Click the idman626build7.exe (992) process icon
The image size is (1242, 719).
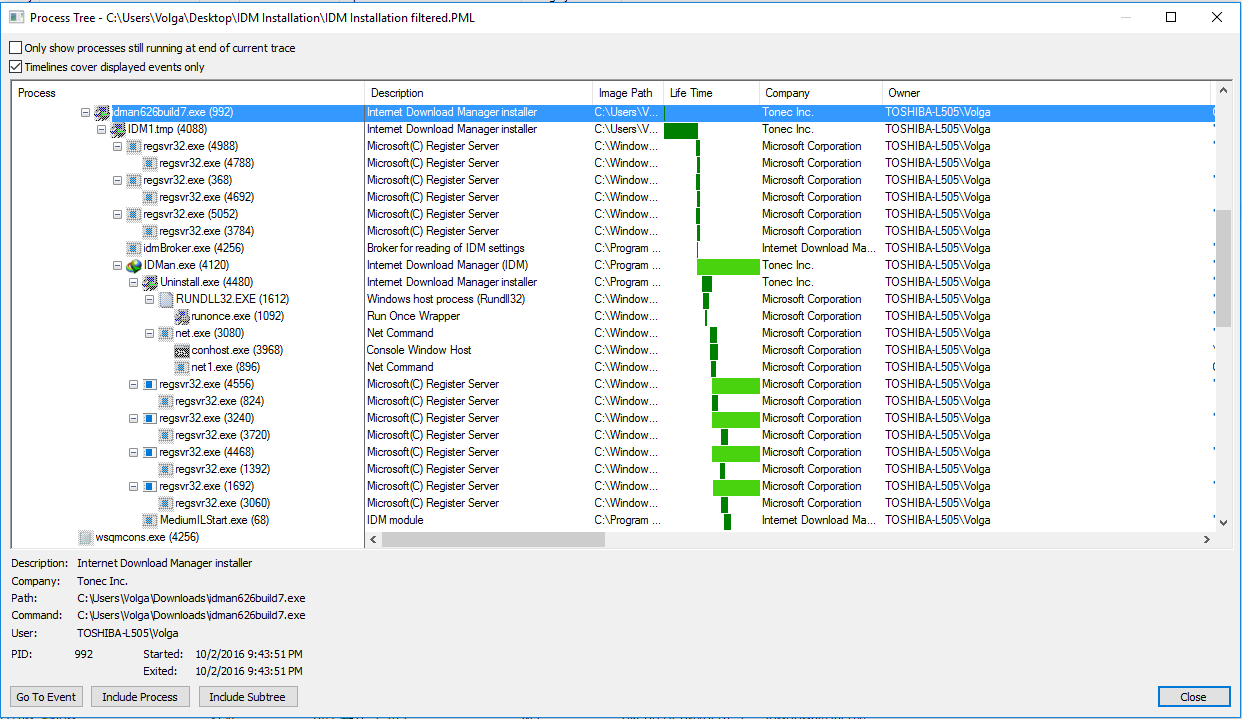pyautogui.click(x=102, y=112)
